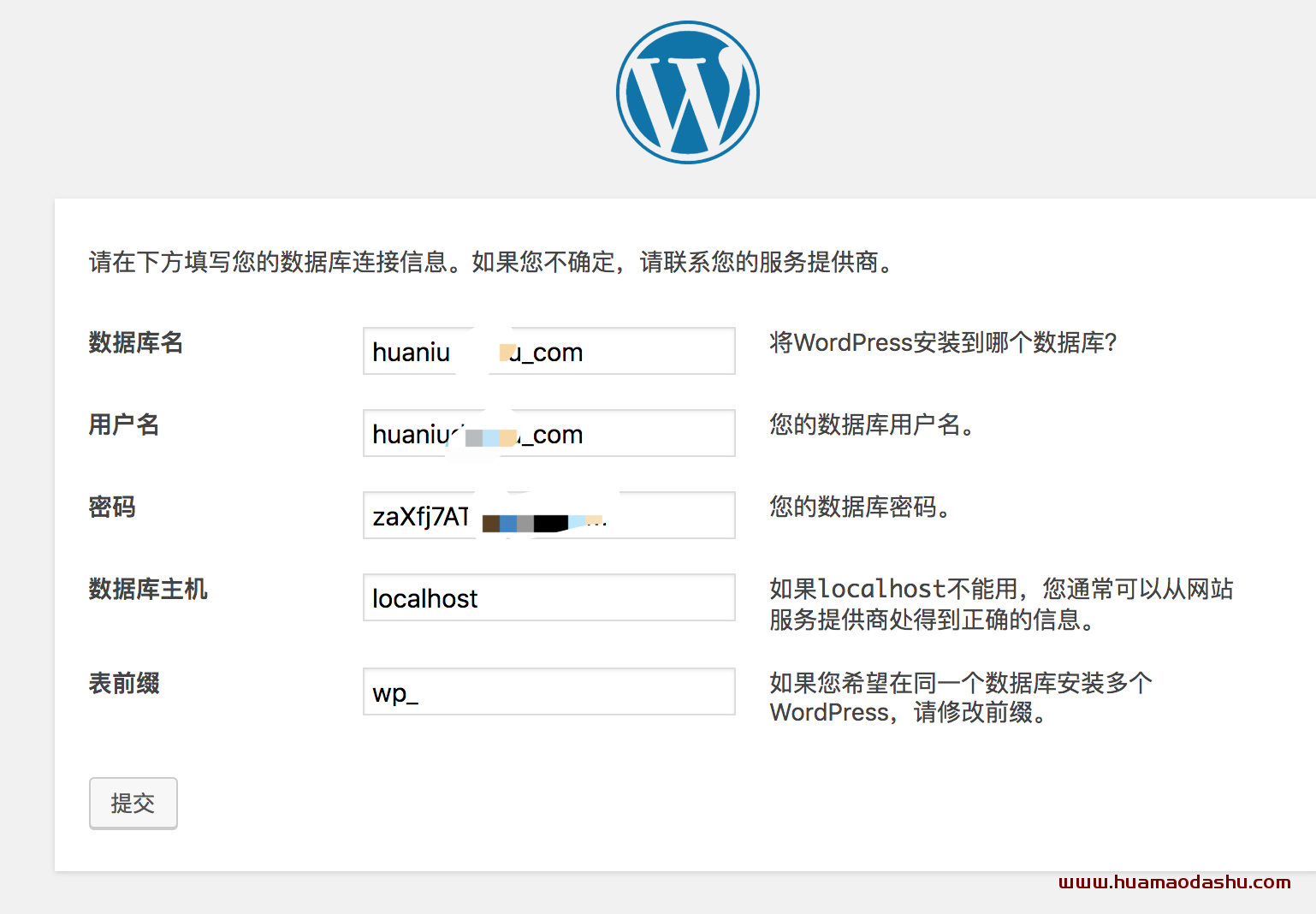Click the text 将WordPress安装到哪个数据库?

[x=943, y=342]
